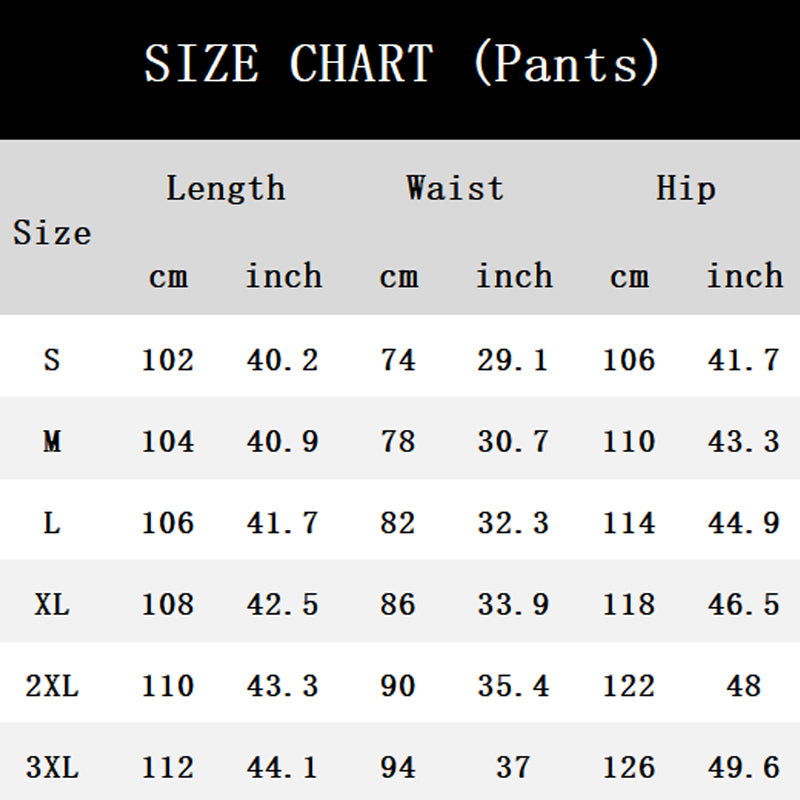Select the 3XL size row label

[52, 767]
